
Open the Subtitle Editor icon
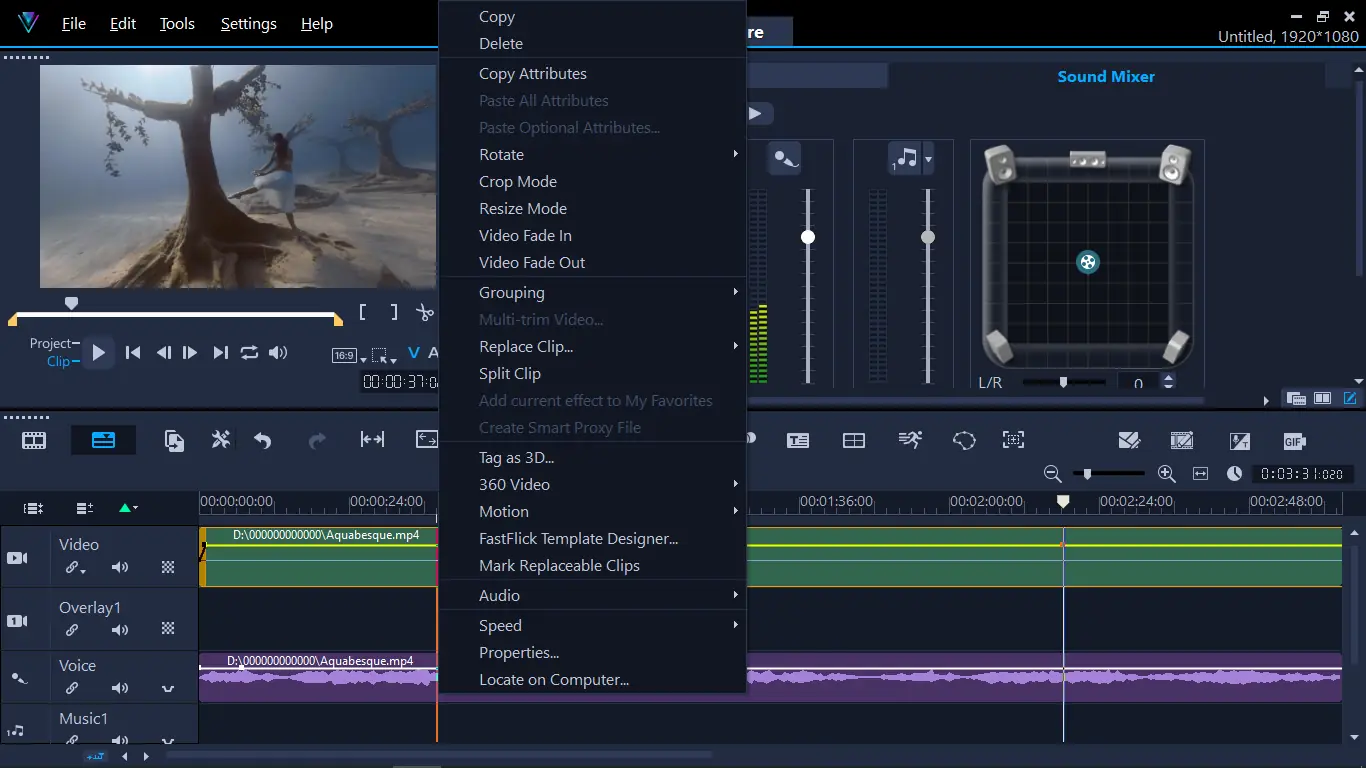[x=798, y=440]
